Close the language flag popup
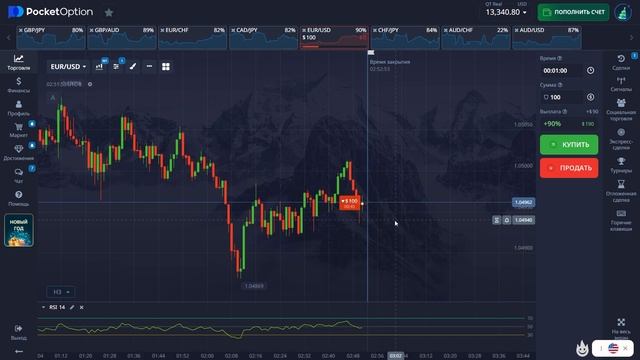This screenshot has width=640, height=360. click(x=625, y=348)
